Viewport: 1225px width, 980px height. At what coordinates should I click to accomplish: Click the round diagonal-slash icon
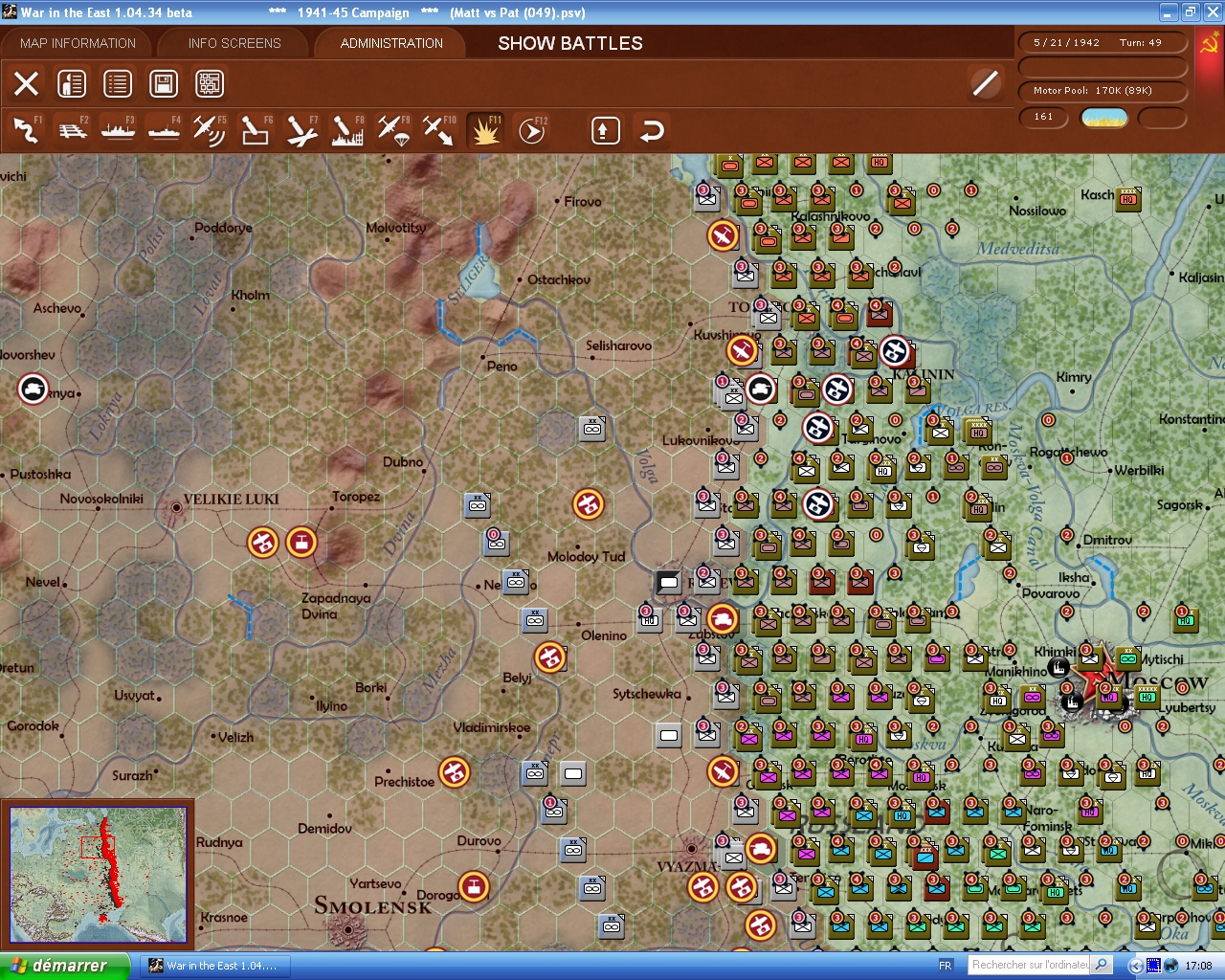pyautogui.click(x=985, y=83)
